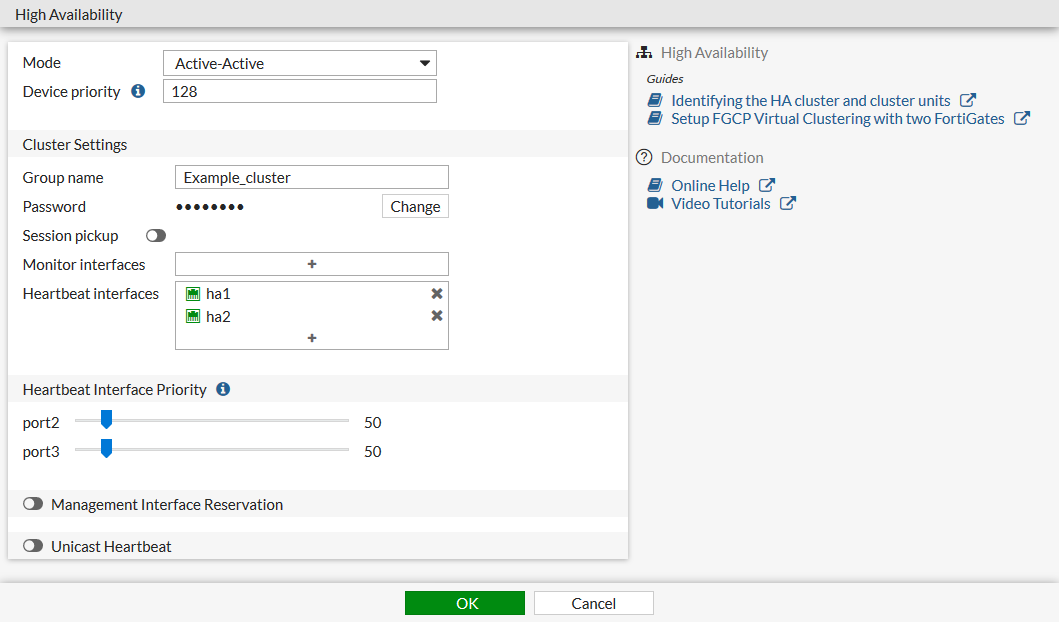The height and width of the screenshot is (622, 1059).
Task: Open Identifying the HA cluster guide
Action: 810,100
